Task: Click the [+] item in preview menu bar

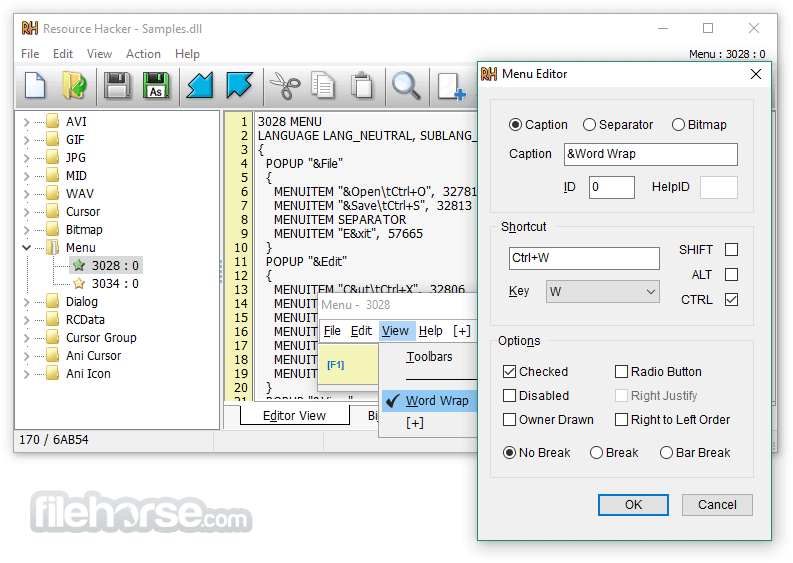Action: [461, 330]
